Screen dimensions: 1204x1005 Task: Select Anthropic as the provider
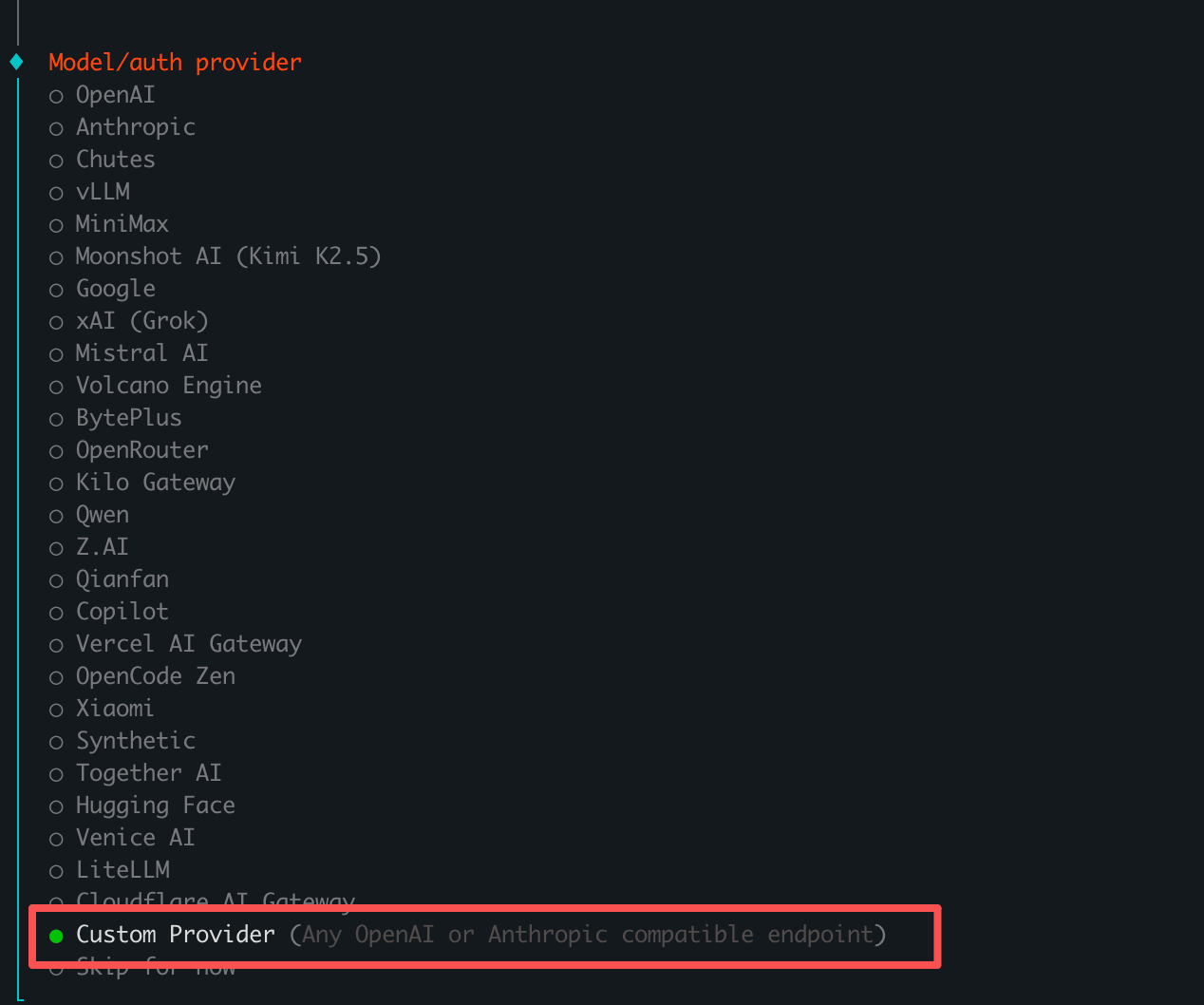(x=135, y=127)
